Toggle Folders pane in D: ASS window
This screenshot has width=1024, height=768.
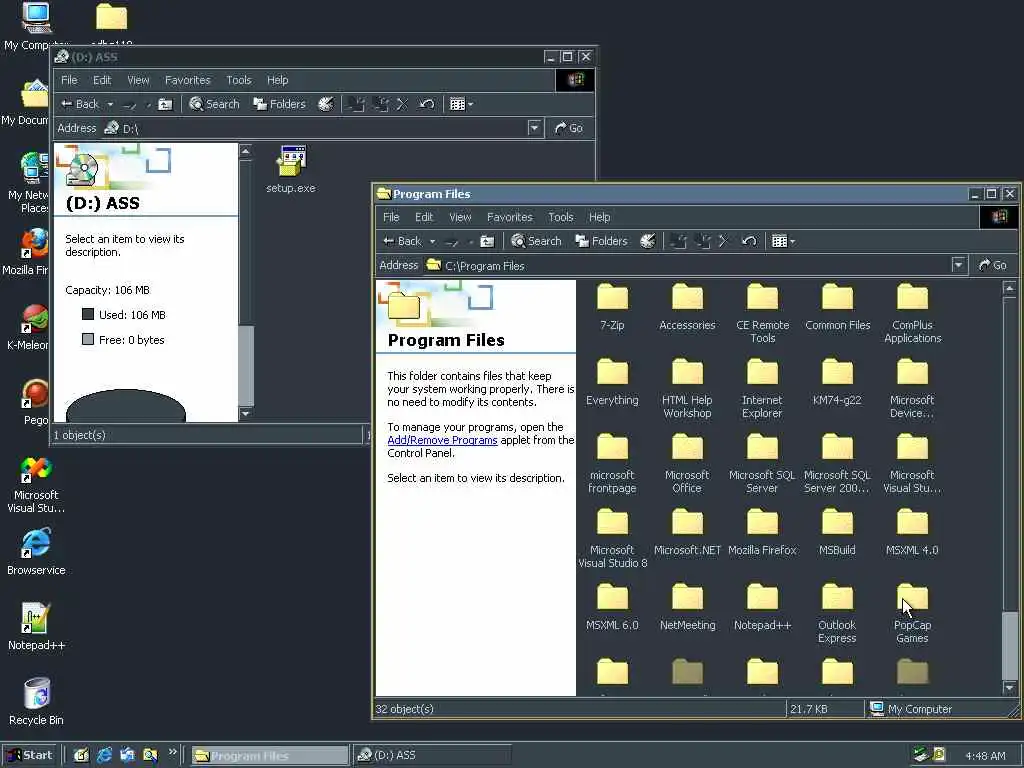(279, 104)
